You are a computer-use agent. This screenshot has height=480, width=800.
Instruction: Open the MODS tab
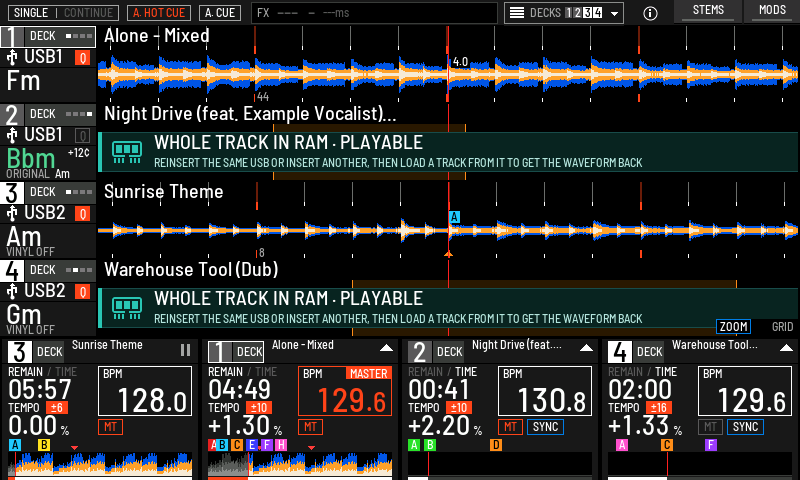click(x=772, y=11)
